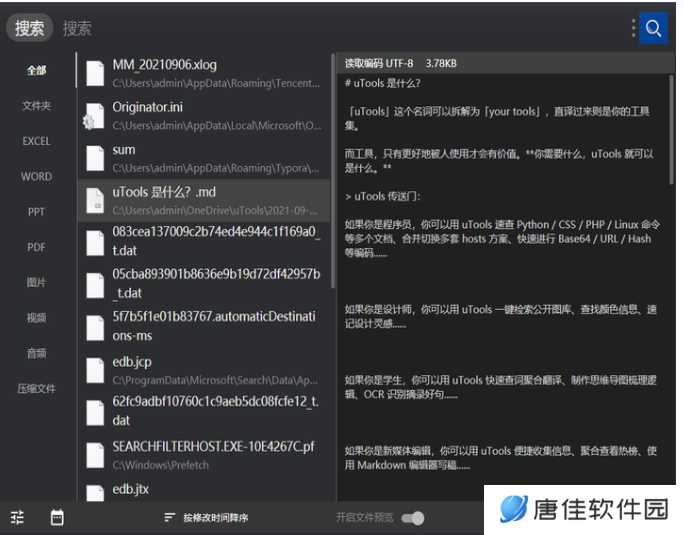Click the 05cba893901b t.dat file icon
The width and height of the screenshot is (684, 535).
(x=95, y=285)
